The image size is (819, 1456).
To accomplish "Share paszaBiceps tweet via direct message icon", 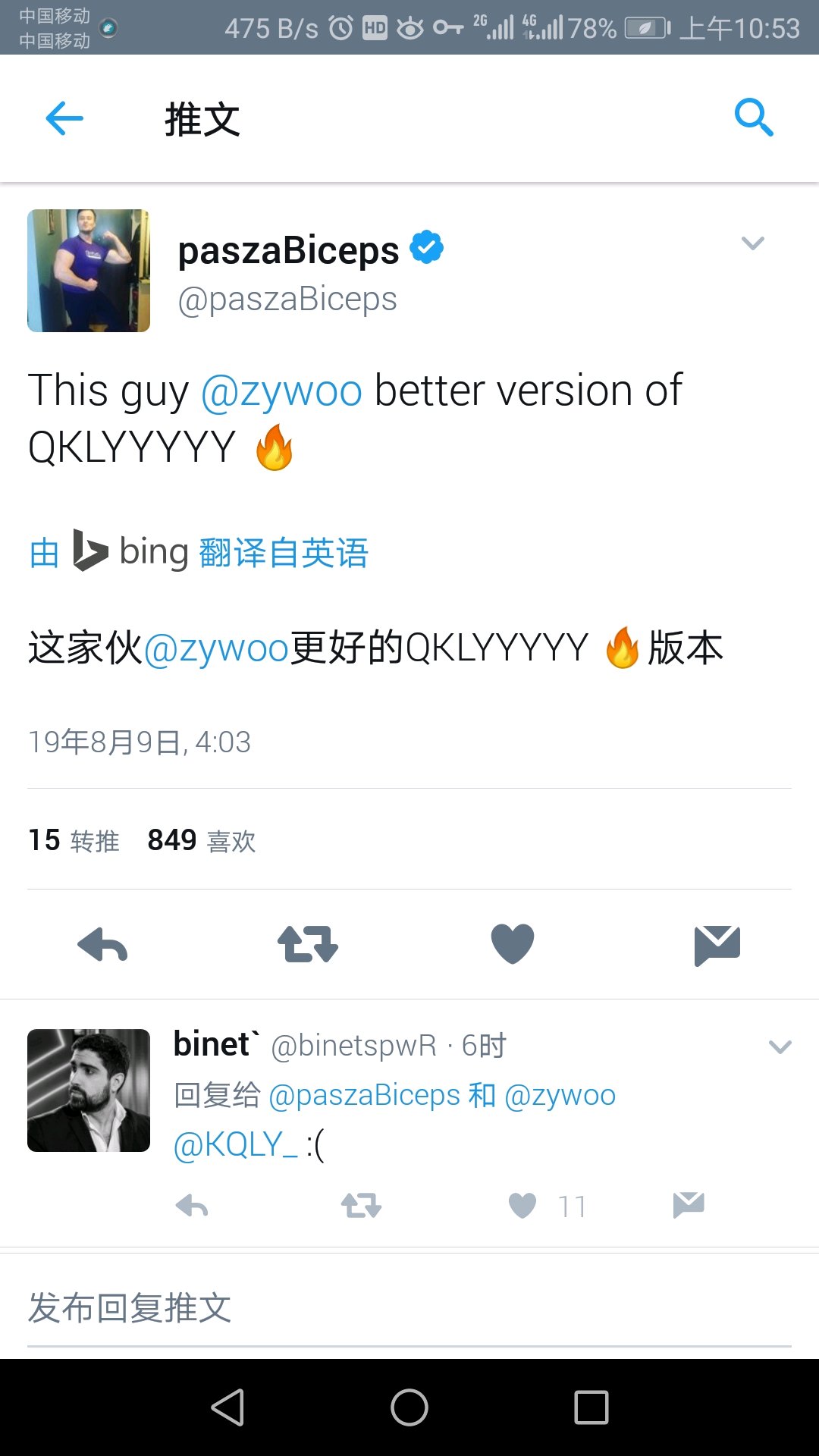I will [717, 945].
